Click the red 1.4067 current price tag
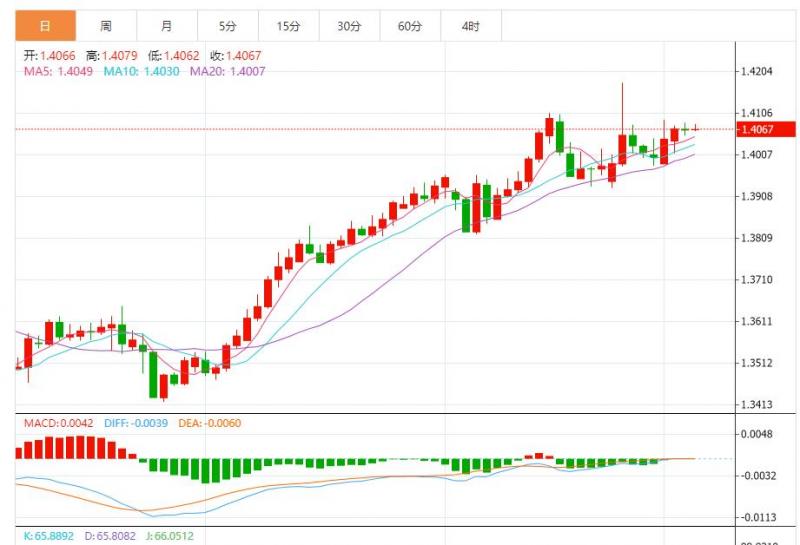 pyautogui.click(x=766, y=129)
